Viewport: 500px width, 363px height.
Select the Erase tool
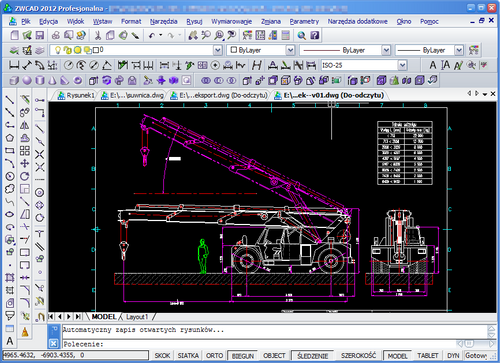pos(25,100)
